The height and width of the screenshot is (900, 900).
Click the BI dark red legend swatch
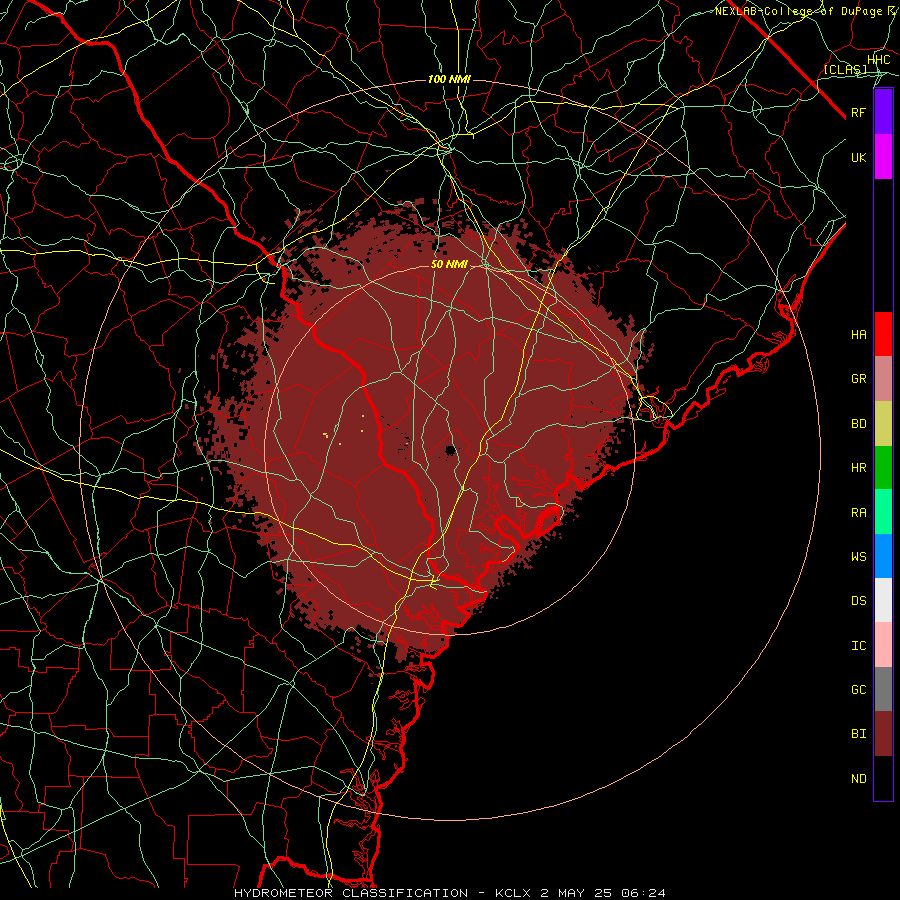883,734
